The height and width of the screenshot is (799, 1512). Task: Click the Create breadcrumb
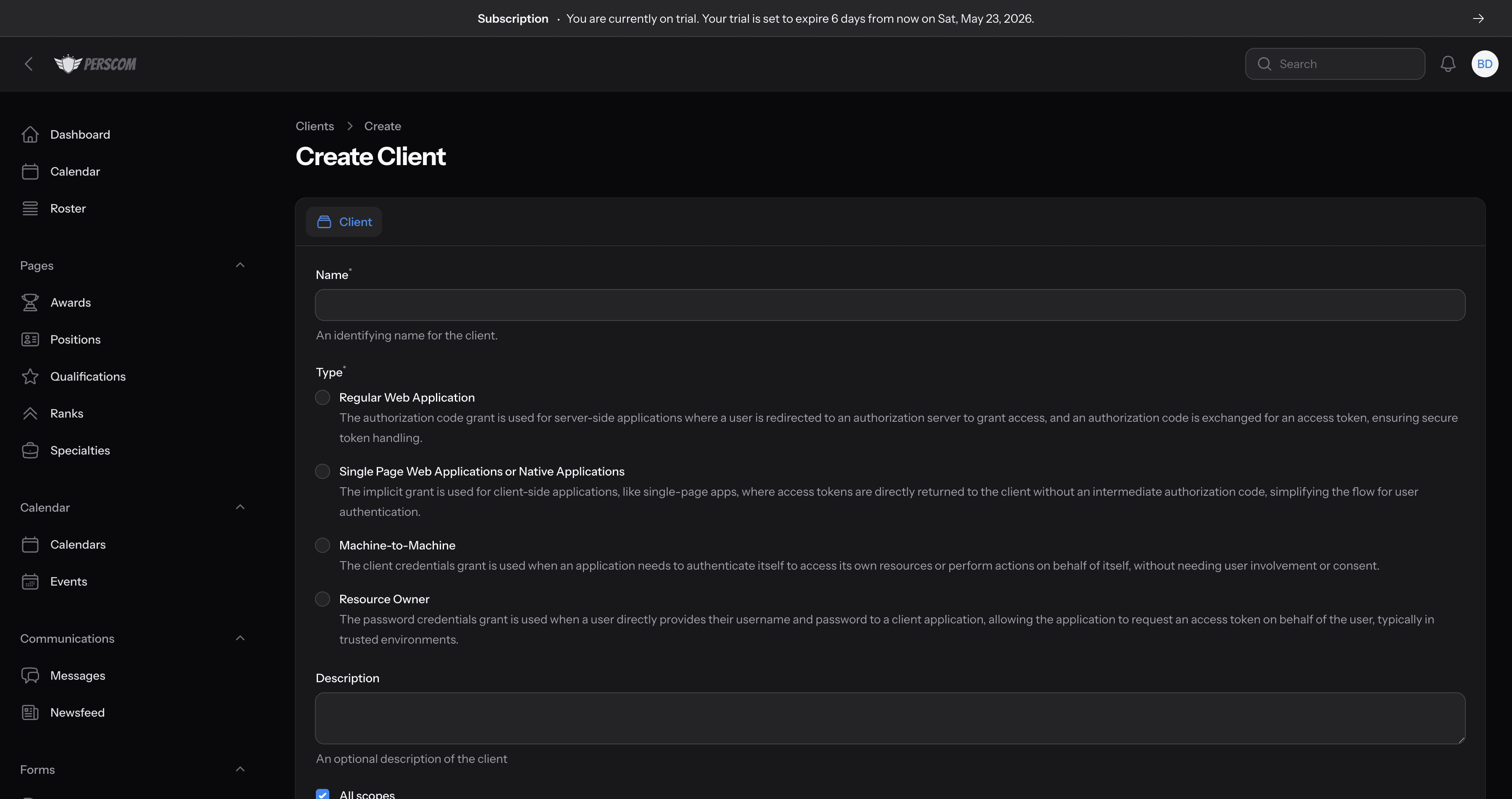tap(383, 126)
